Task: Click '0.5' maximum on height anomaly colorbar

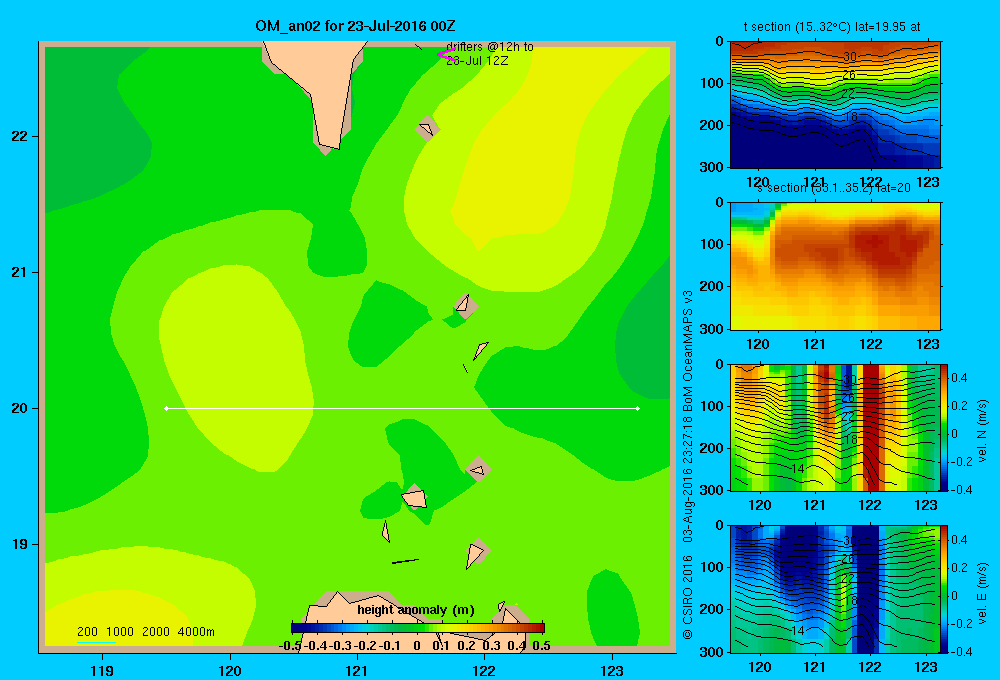Action: (x=541, y=646)
